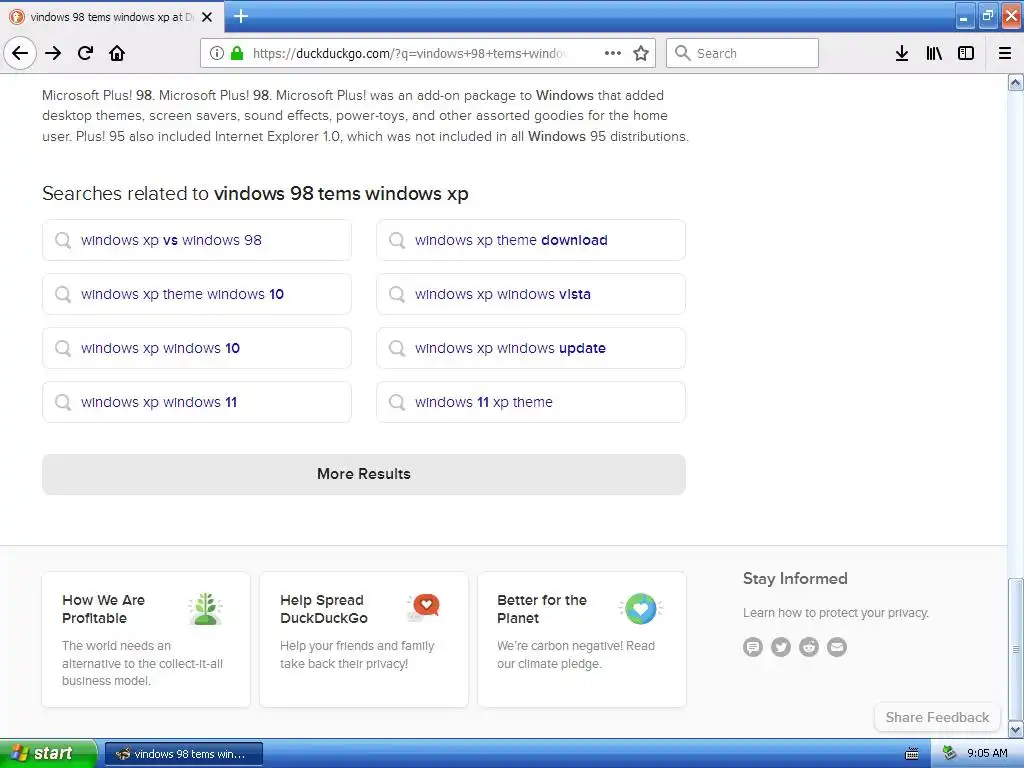Minimize the browser window
This screenshot has height=768, width=1024.
(965, 17)
